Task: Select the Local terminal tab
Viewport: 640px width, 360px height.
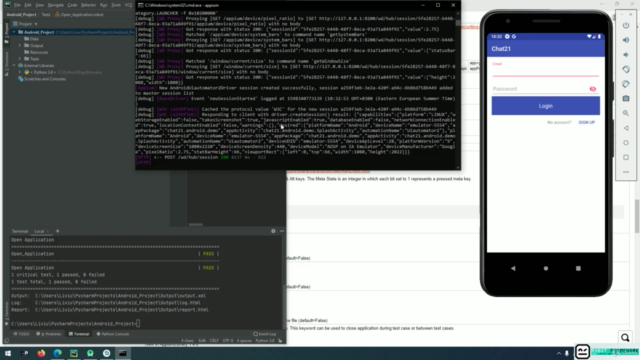Action: pos(39,231)
